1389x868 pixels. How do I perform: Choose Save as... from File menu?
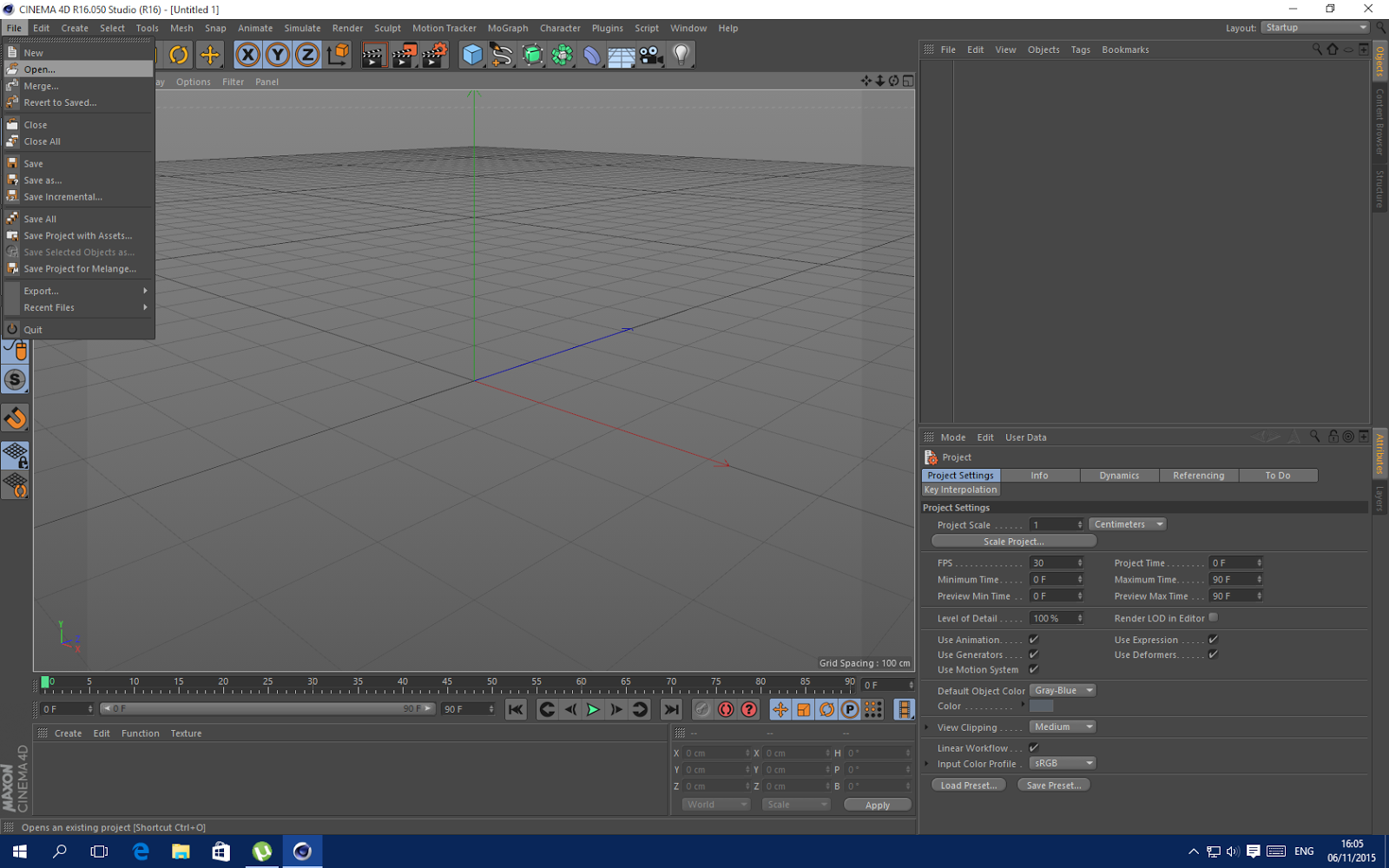coord(78,181)
